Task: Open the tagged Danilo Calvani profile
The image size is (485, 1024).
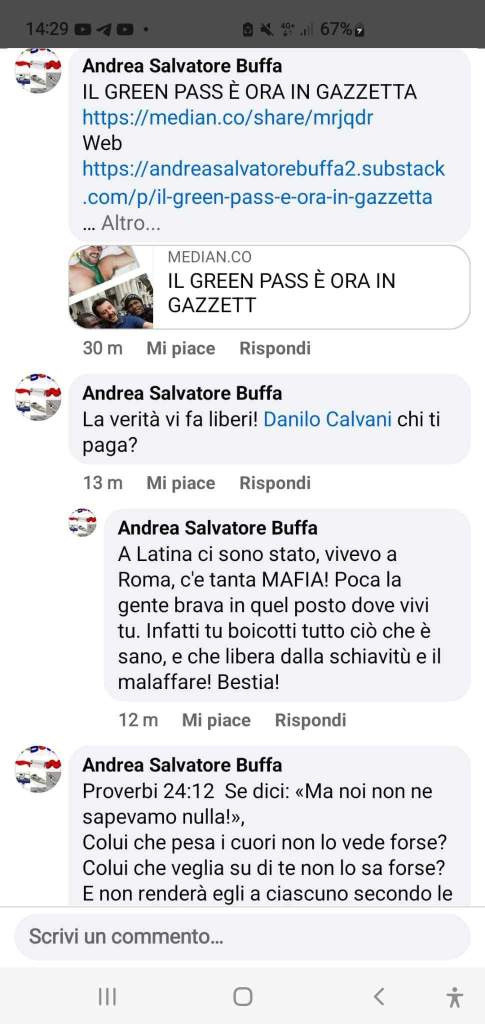Action: (327, 419)
